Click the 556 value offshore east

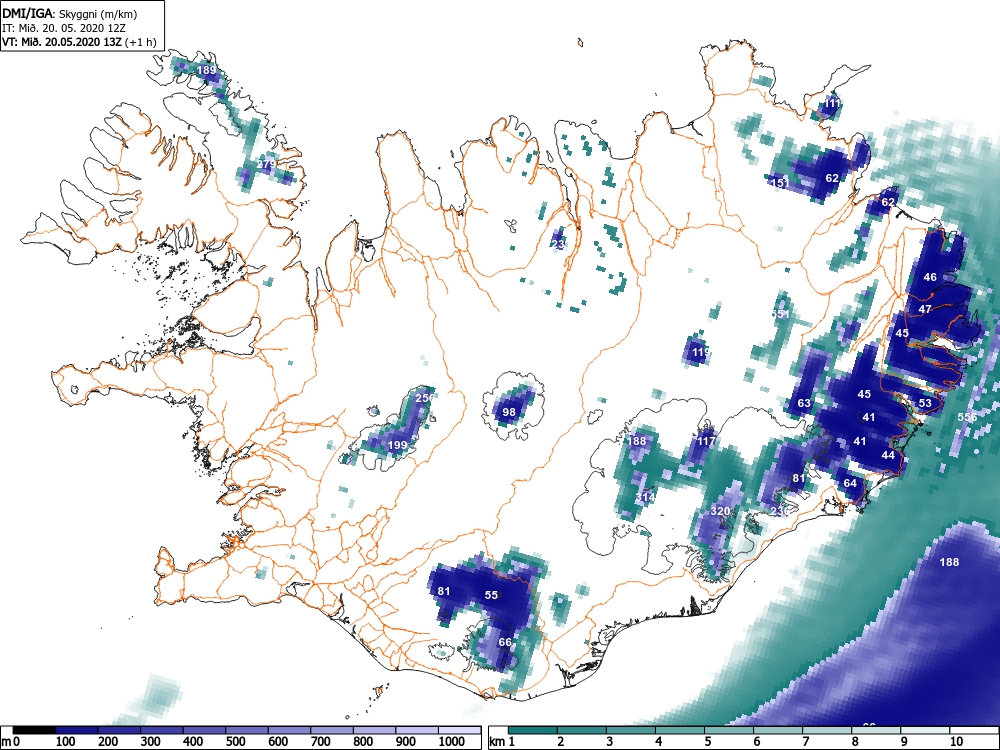[967, 417]
